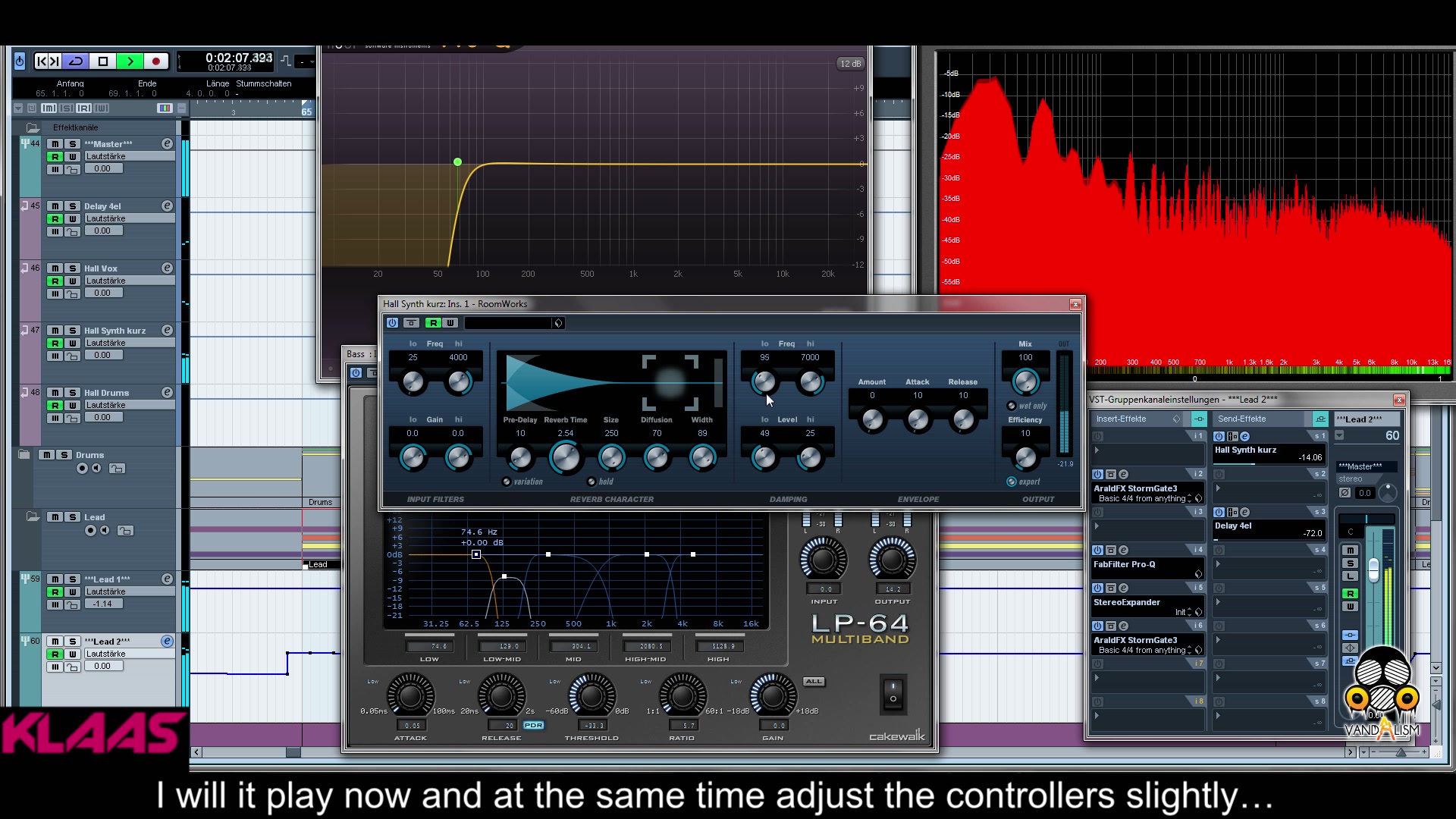Mute the ***Master*** track

tap(55, 144)
